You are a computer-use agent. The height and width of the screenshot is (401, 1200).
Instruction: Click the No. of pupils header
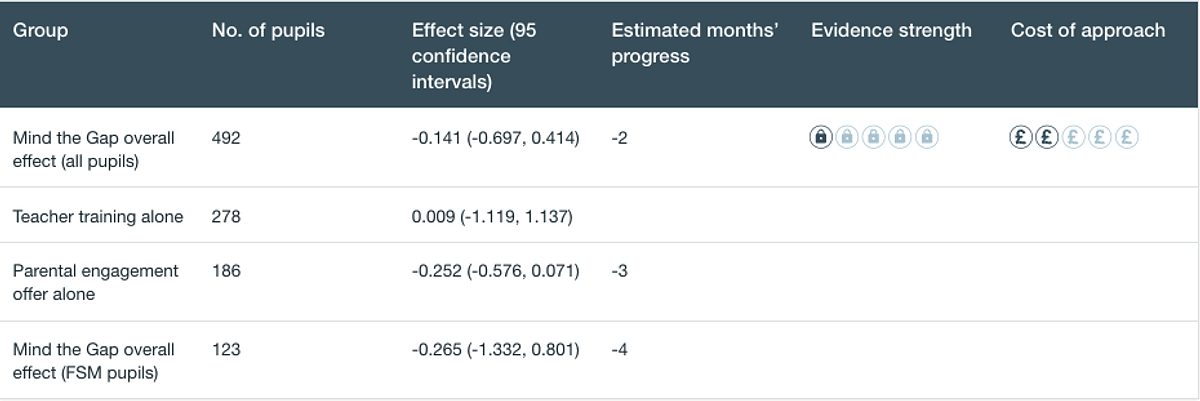pyautogui.click(x=268, y=30)
